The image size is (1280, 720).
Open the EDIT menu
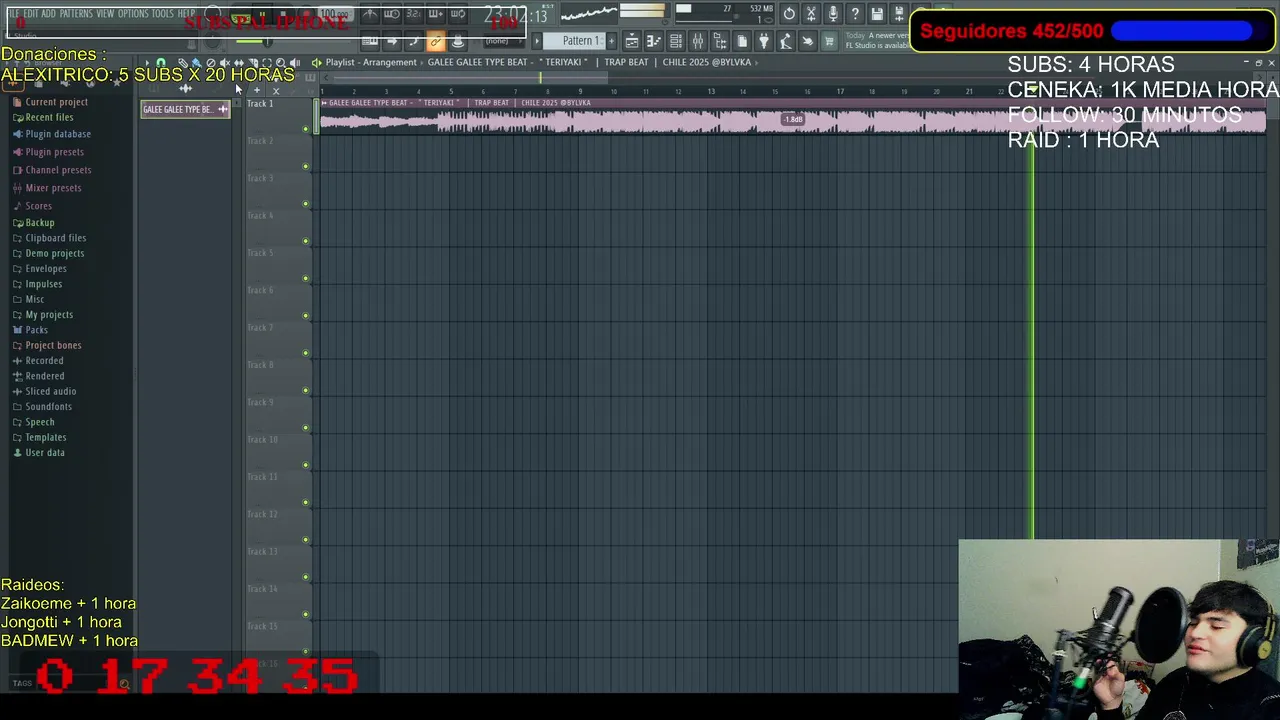[30, 14]
